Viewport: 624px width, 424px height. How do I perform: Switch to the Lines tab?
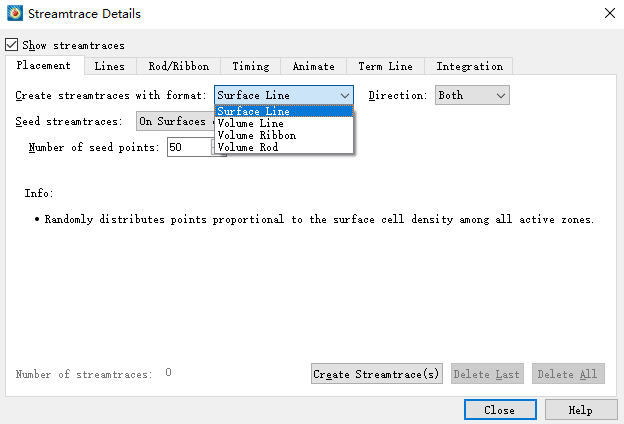coord(109,66)
